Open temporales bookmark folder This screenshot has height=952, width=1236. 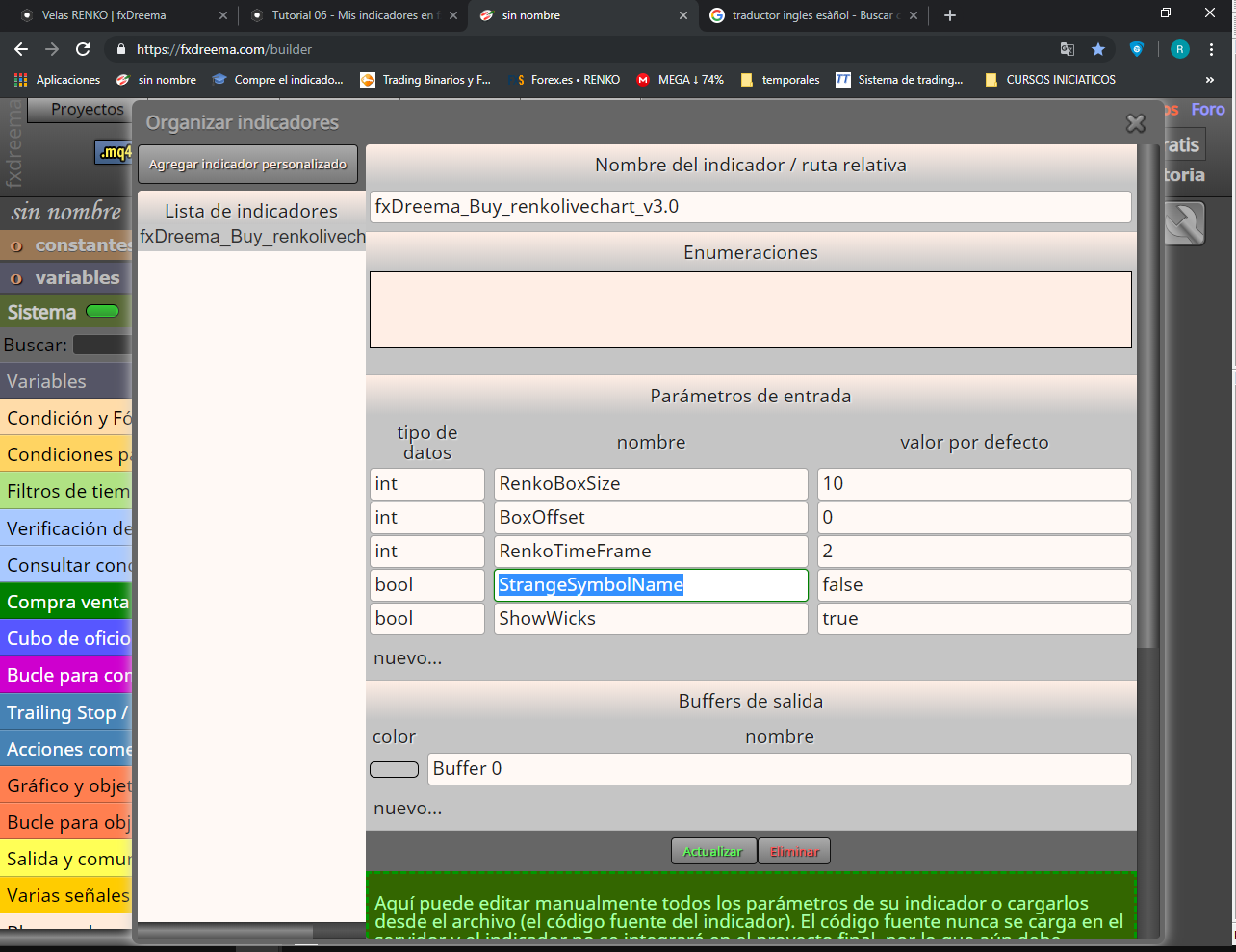781,80
